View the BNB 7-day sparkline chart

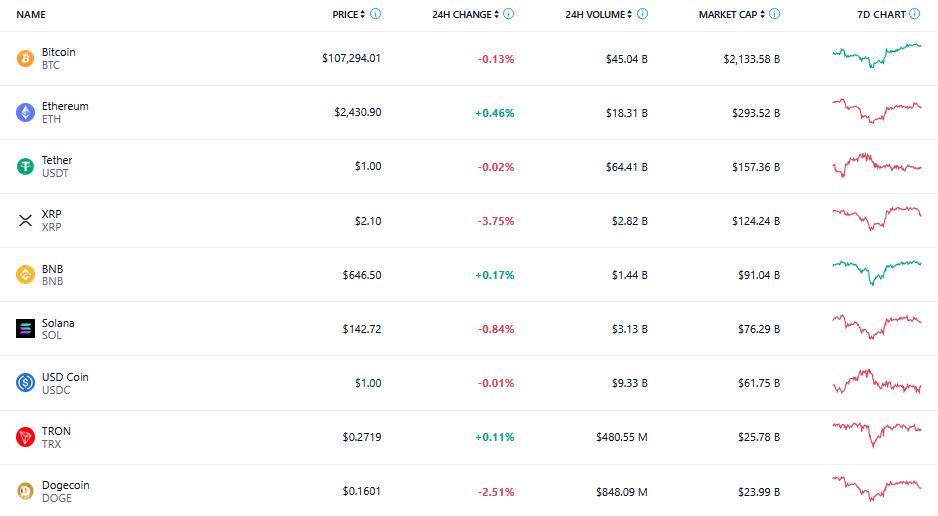coord(876,272)
